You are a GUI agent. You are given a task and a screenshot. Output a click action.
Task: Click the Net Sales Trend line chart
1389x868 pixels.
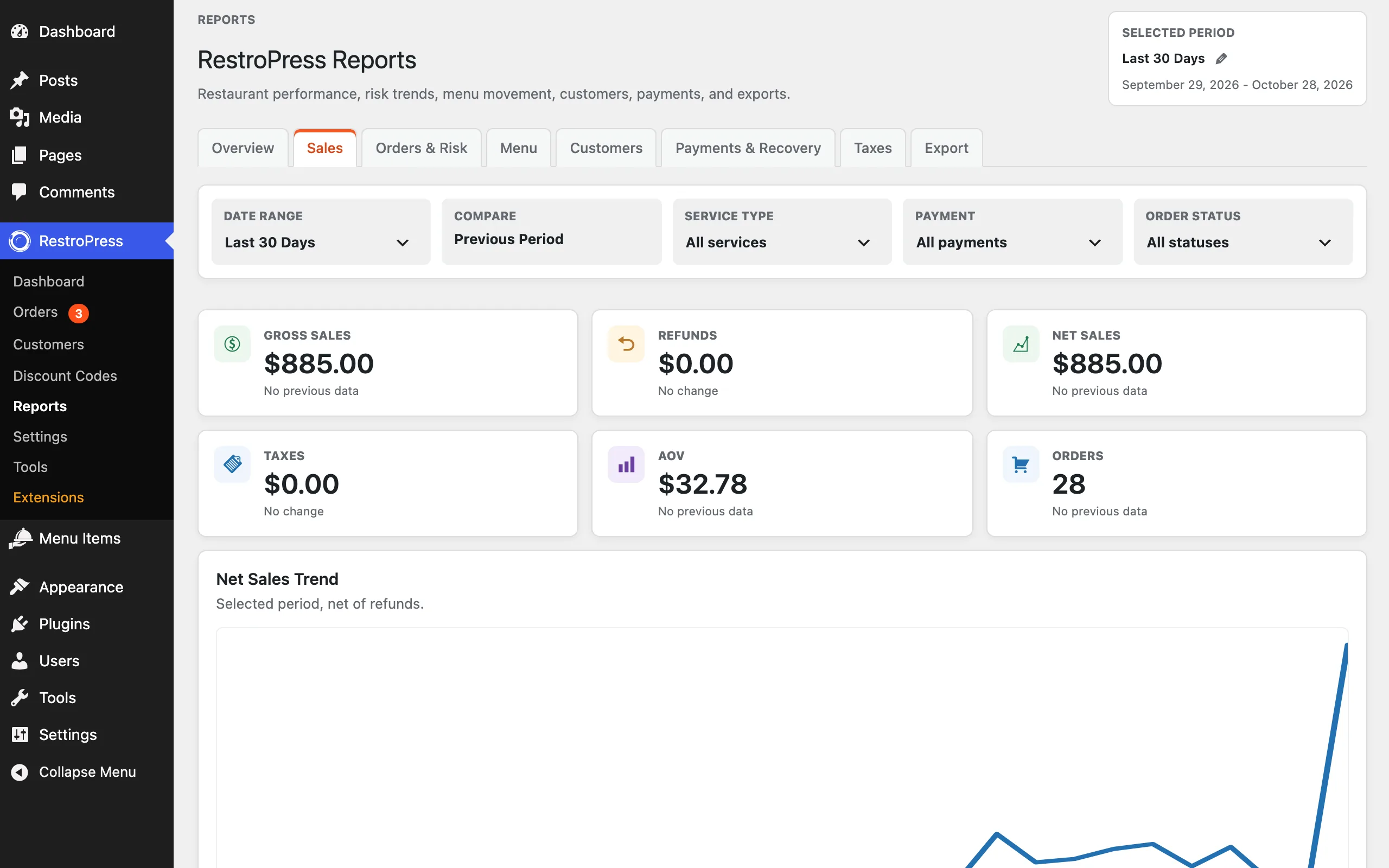coord(782,748)
